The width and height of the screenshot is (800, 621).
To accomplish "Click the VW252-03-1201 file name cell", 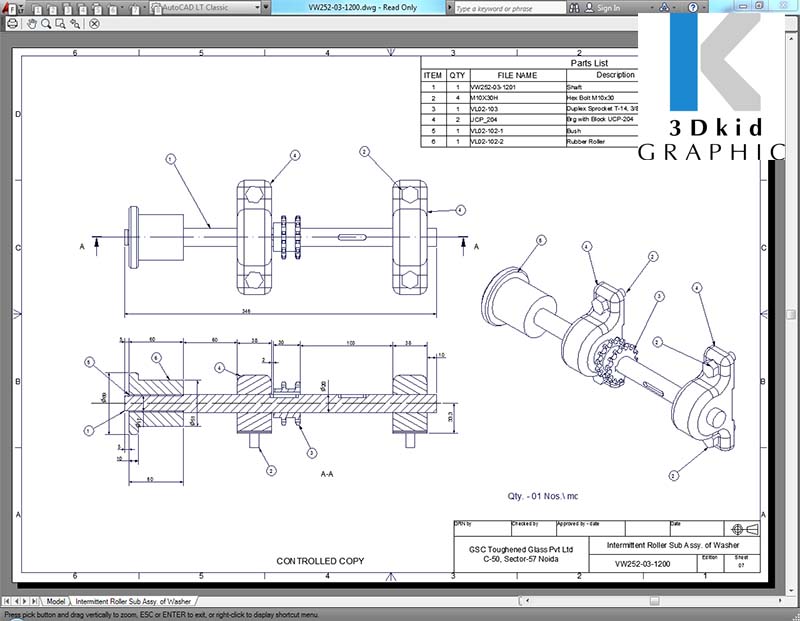I will click(x=518, y=87).
